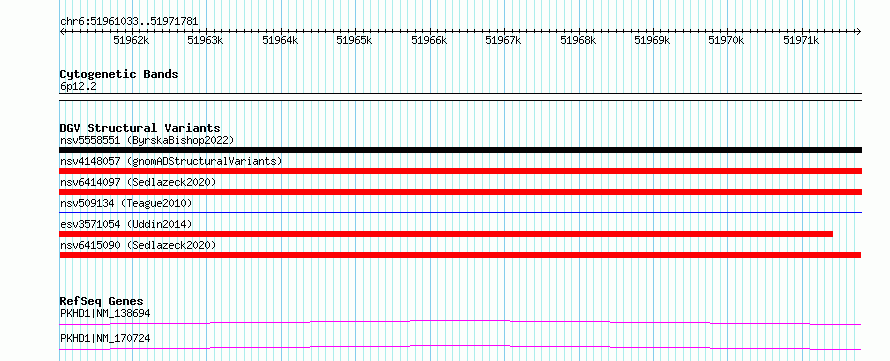Select the DGV Structural Variants track title
Image resolution: width=890 pixels, height=361 pixels.
click(140, 128)
